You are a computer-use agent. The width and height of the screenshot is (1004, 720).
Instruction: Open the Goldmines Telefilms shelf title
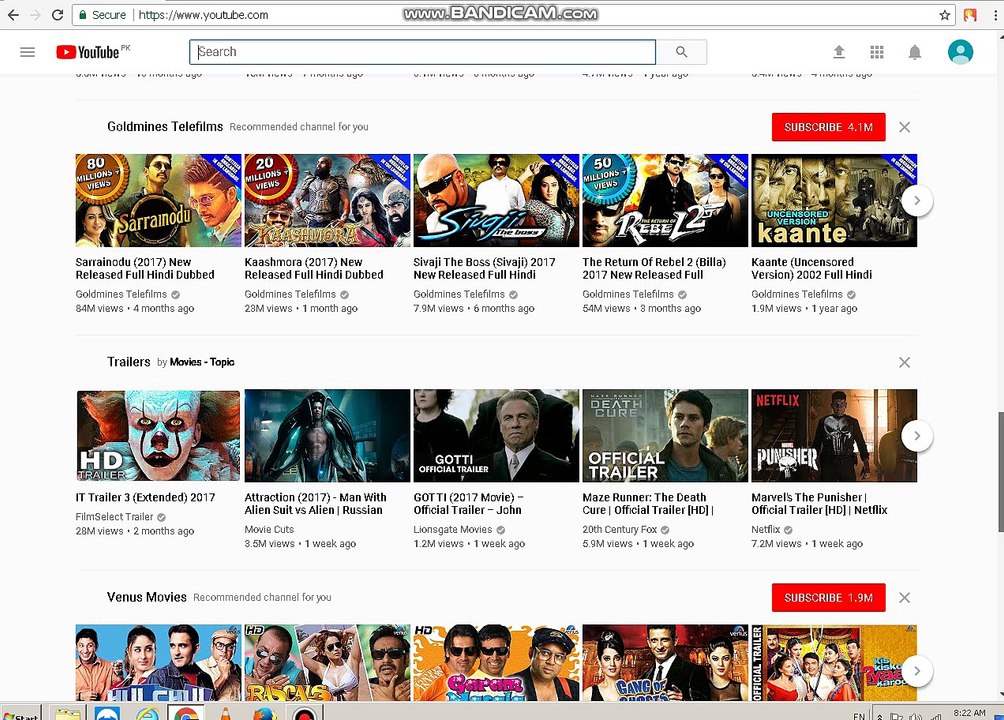pyautogui.click(x=165, y=127)
